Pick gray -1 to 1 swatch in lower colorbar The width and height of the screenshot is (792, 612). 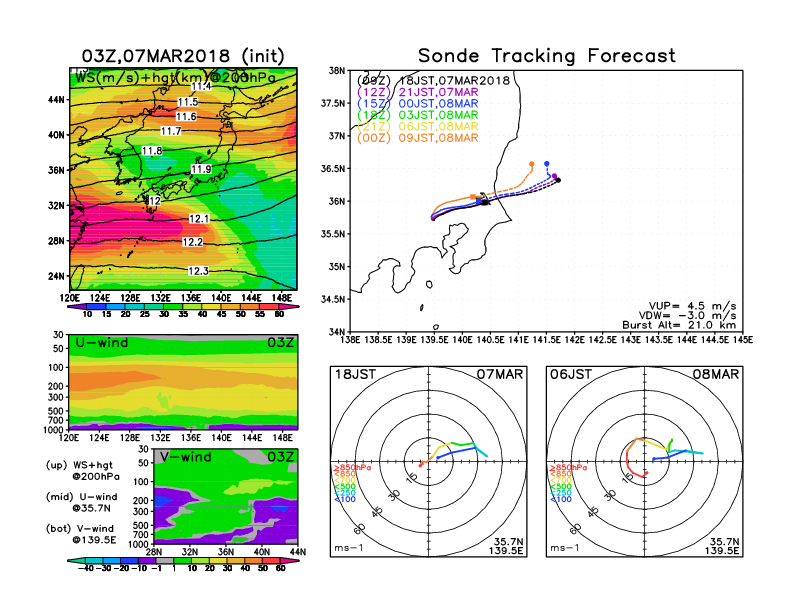pos(164,560)
